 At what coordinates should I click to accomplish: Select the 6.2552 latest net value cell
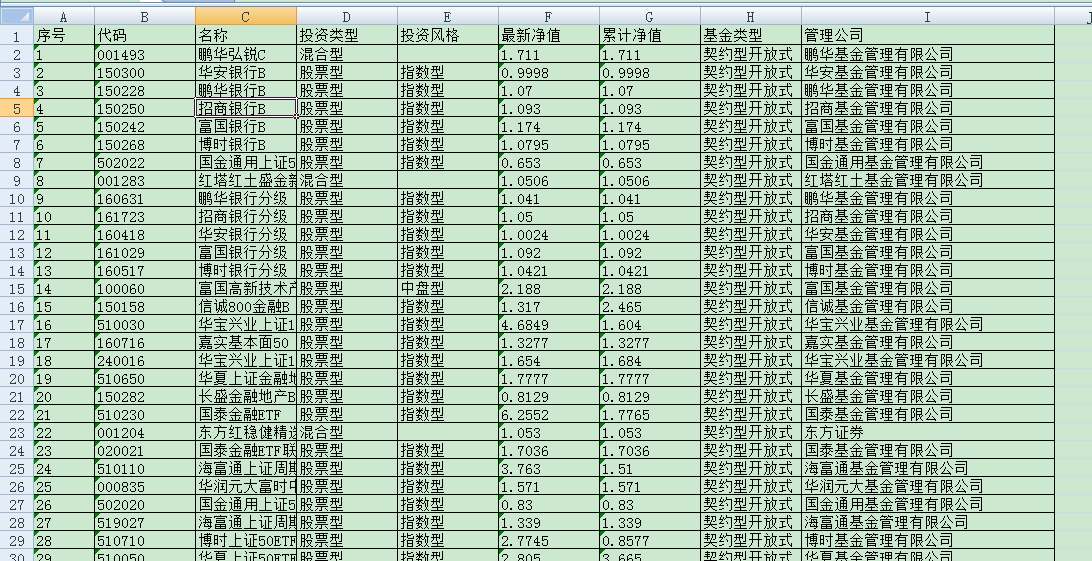pos(549,414)
